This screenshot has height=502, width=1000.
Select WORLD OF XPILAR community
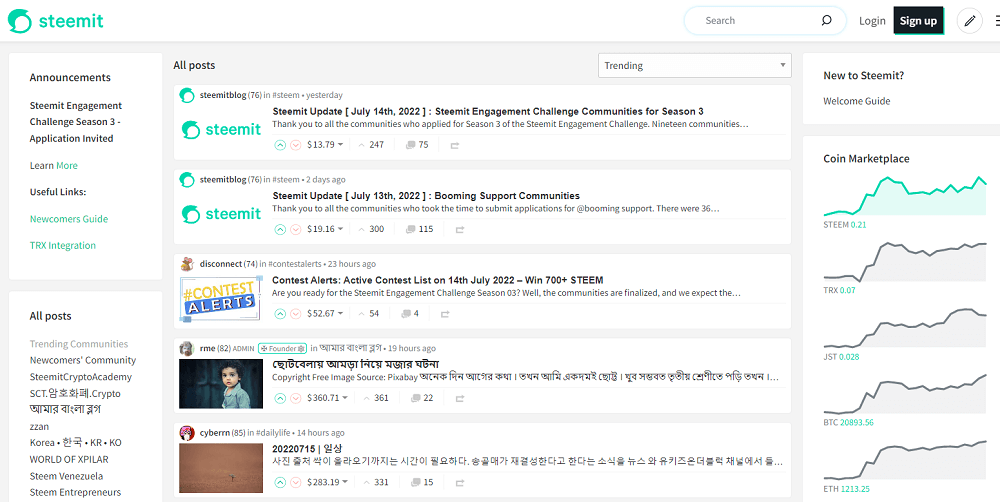point(69,459)
